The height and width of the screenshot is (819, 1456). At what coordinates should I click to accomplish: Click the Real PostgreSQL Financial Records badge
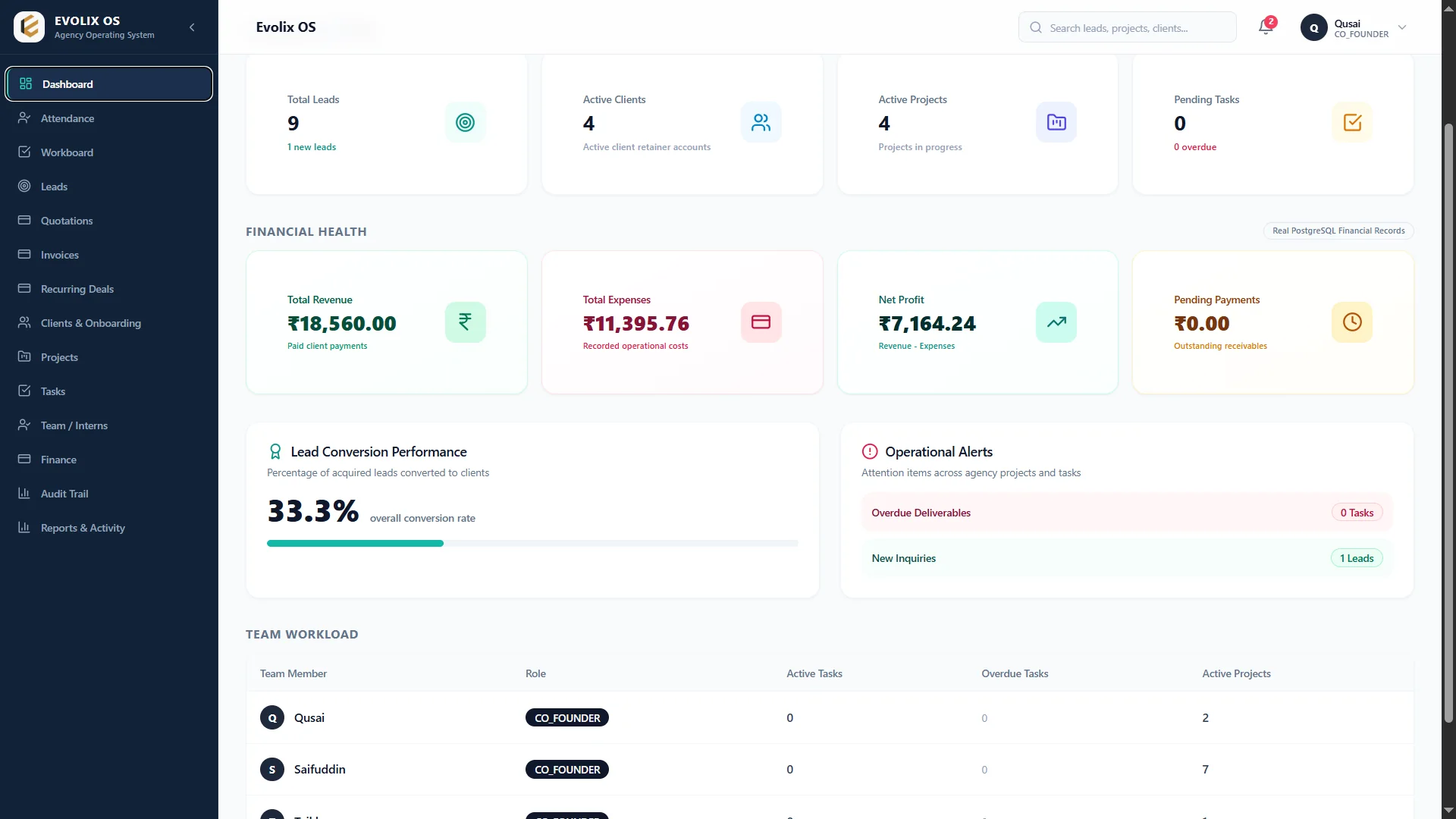[x=1338, y=231]
